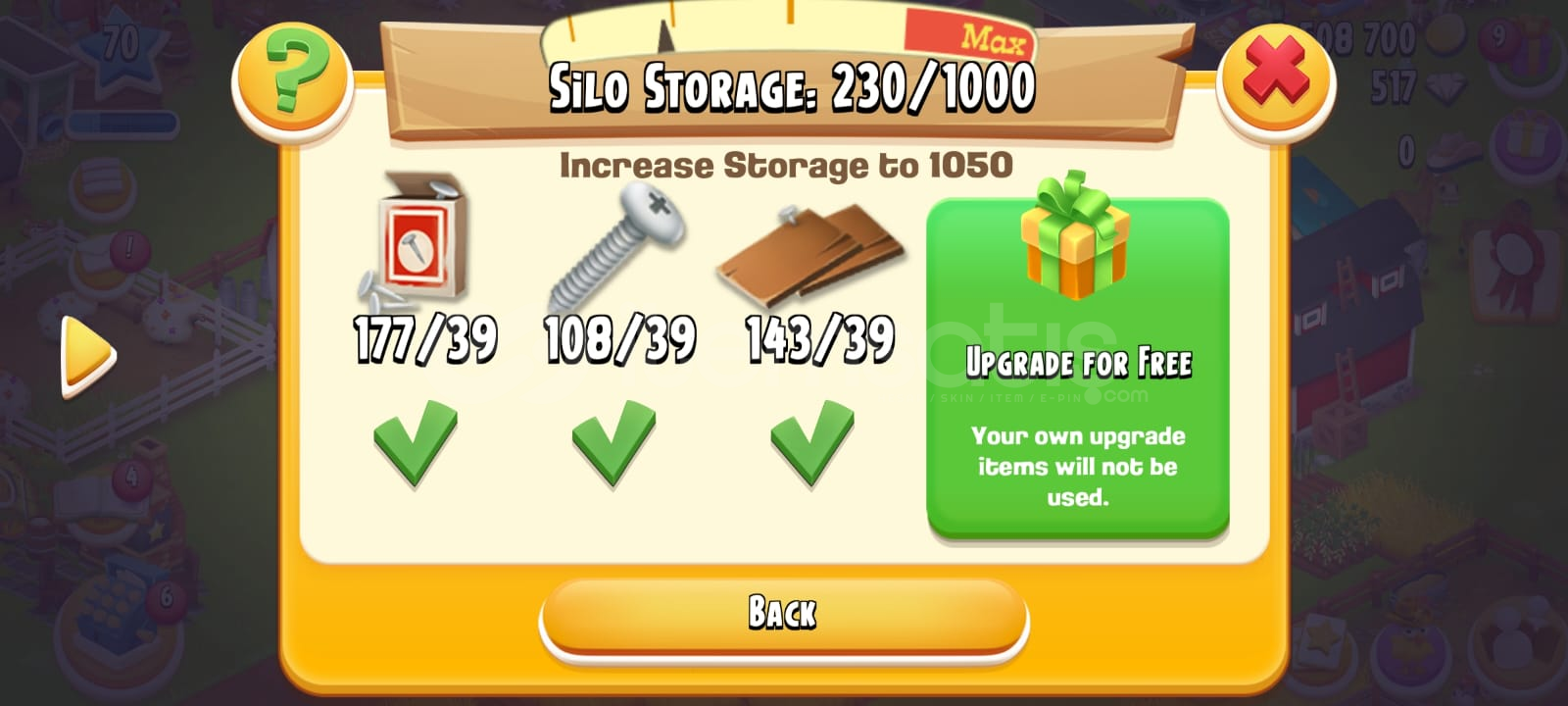Click the 177/39 nails count
This screenshot has width=1568, height=706.
(425, 340)
